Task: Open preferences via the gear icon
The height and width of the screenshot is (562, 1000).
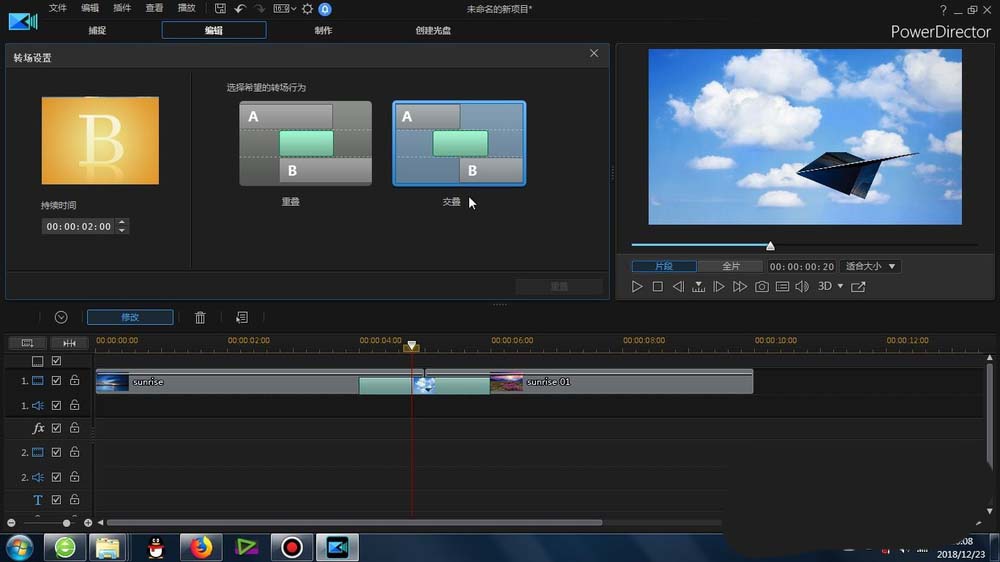Action: [x=307, y=9]
